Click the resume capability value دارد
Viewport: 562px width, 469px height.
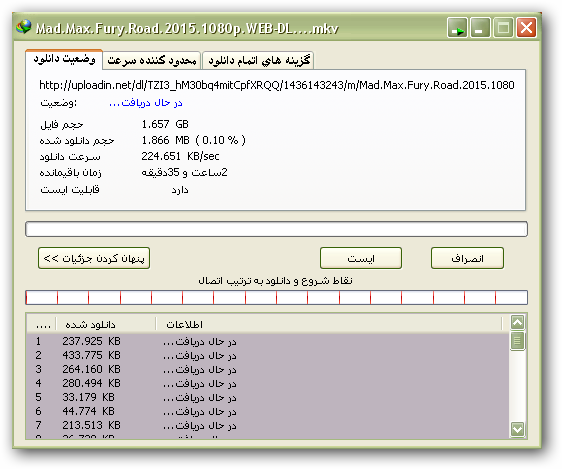tap(180, 190)
